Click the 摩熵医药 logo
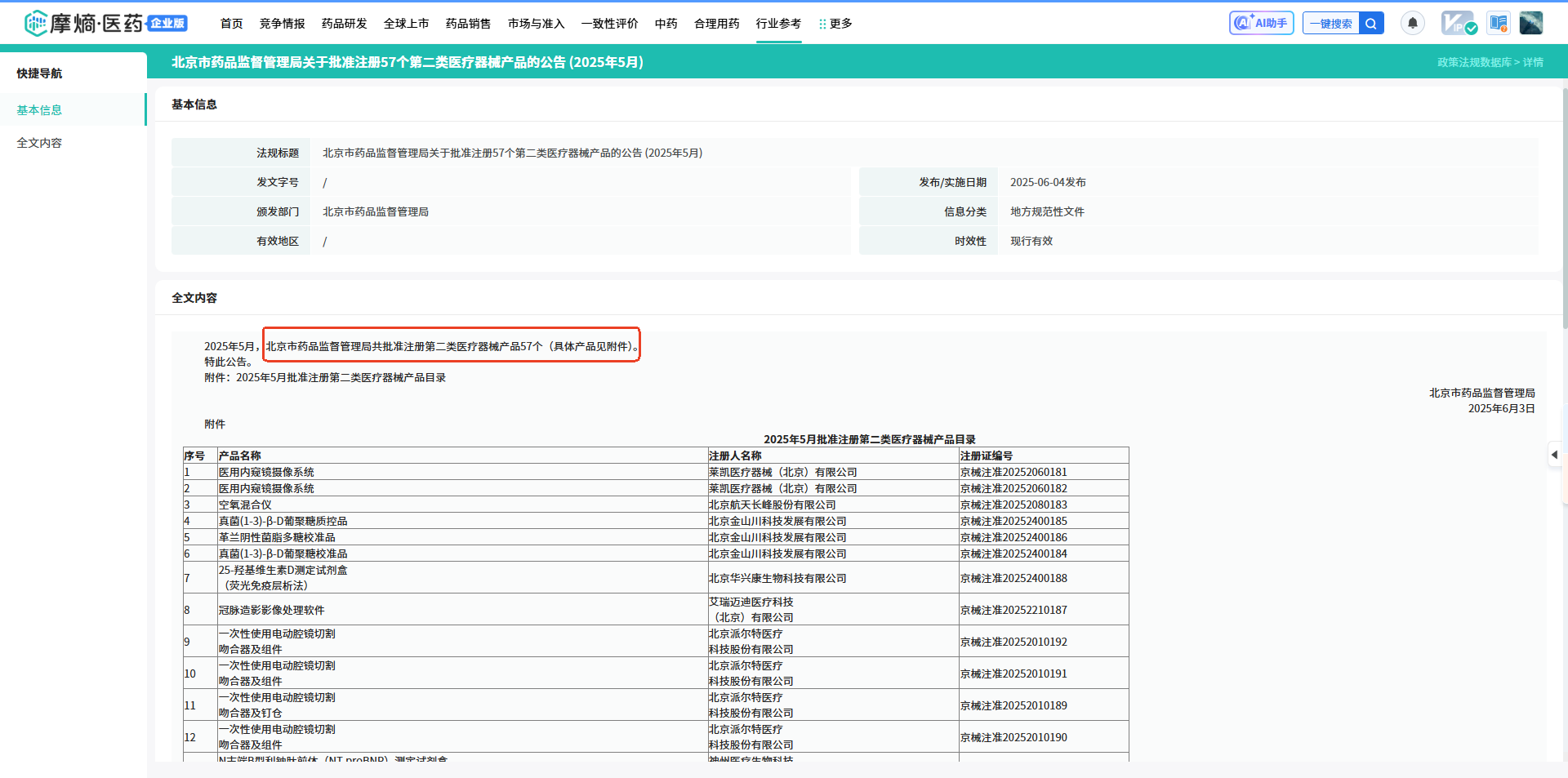Image resolution: width=1568 pixels, height=778 pixels. (x=83, y=24)
